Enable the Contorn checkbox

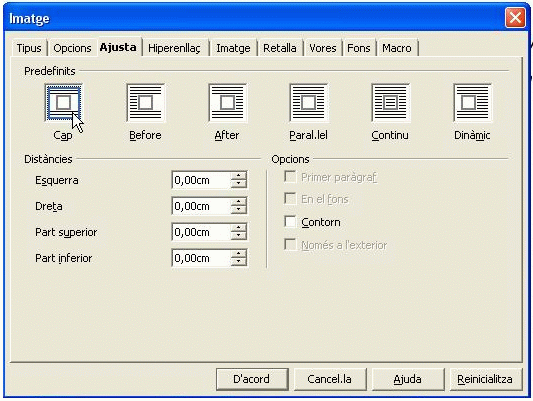pyautogui.click(x=290, y=222)
